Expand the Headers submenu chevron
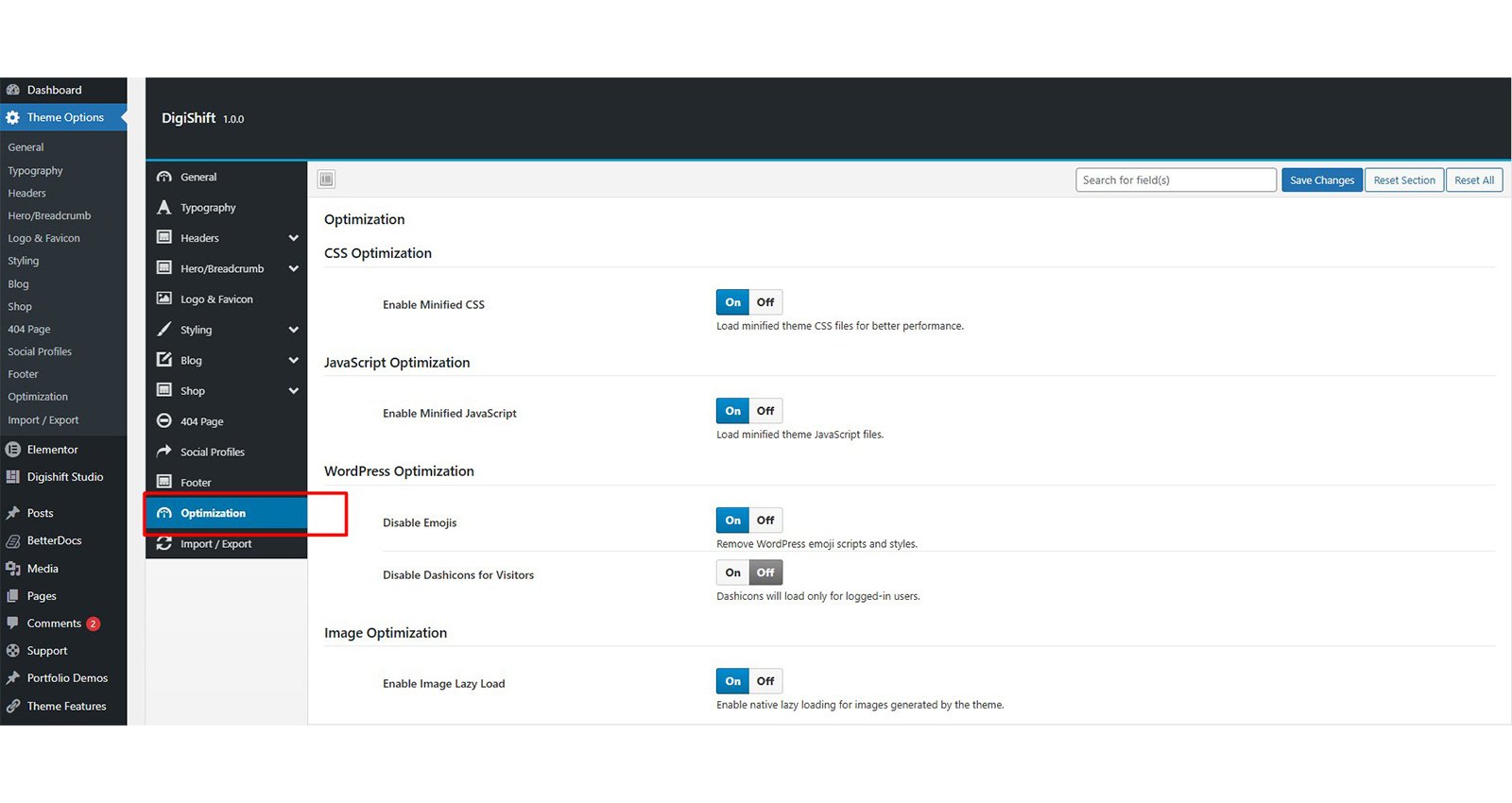 coord(293,238)
